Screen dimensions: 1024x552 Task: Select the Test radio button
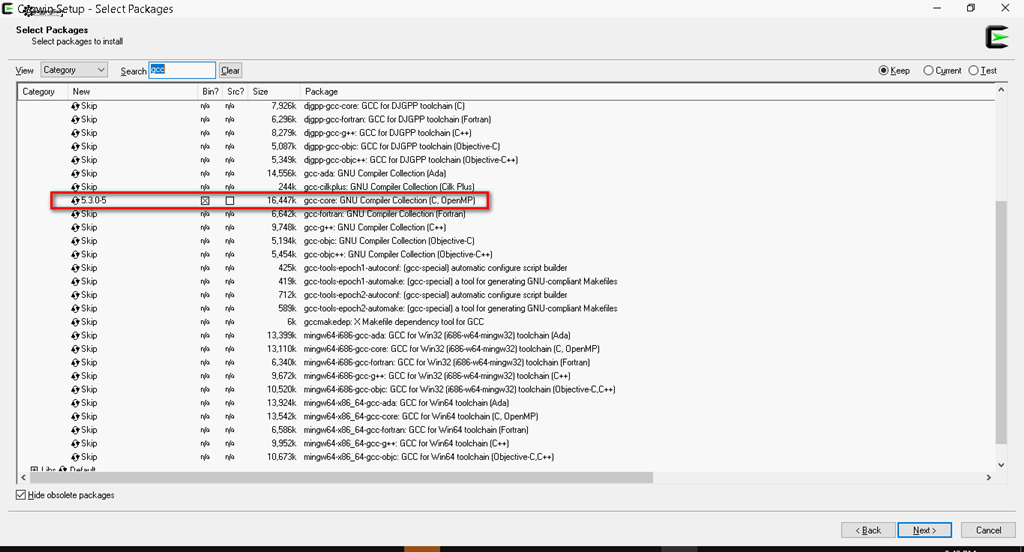click(x=973, y=71)
